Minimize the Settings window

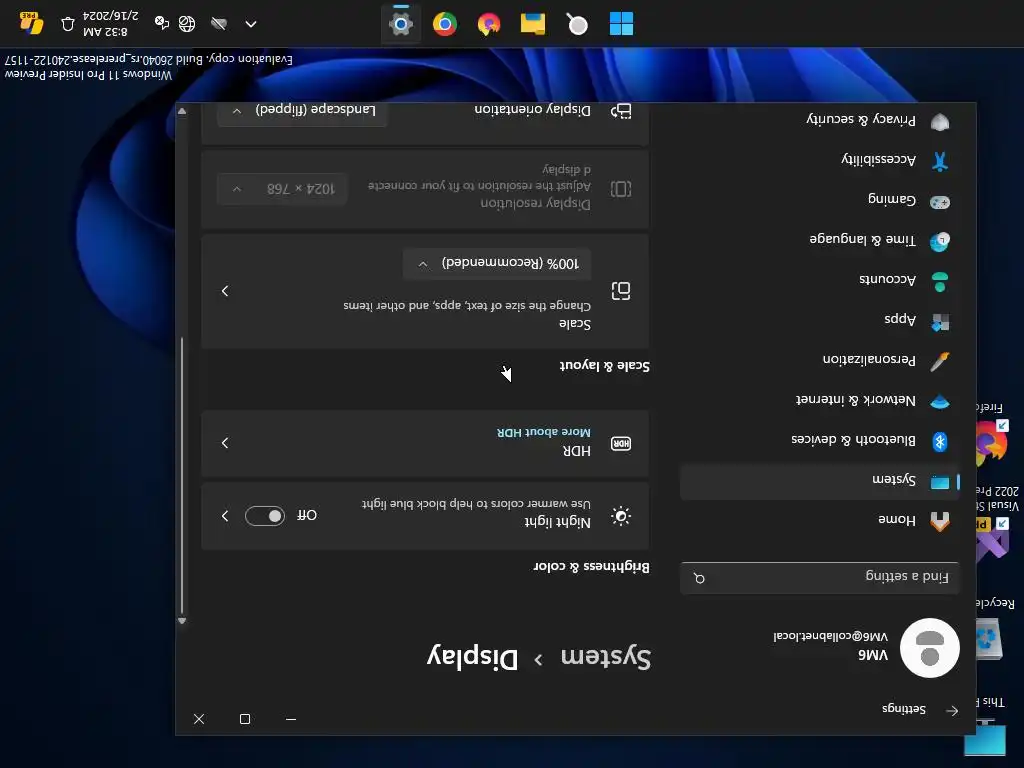tap(291, 719)
